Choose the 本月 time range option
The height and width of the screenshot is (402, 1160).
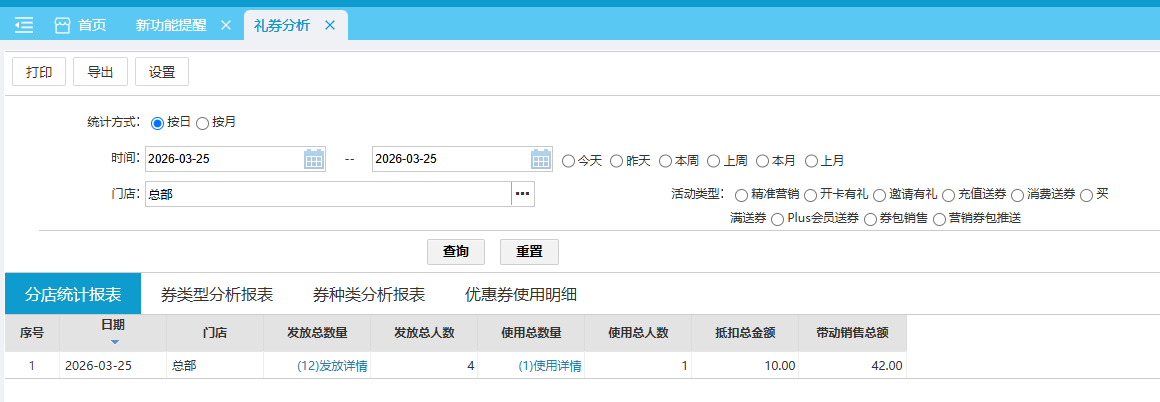pos(763,160)
